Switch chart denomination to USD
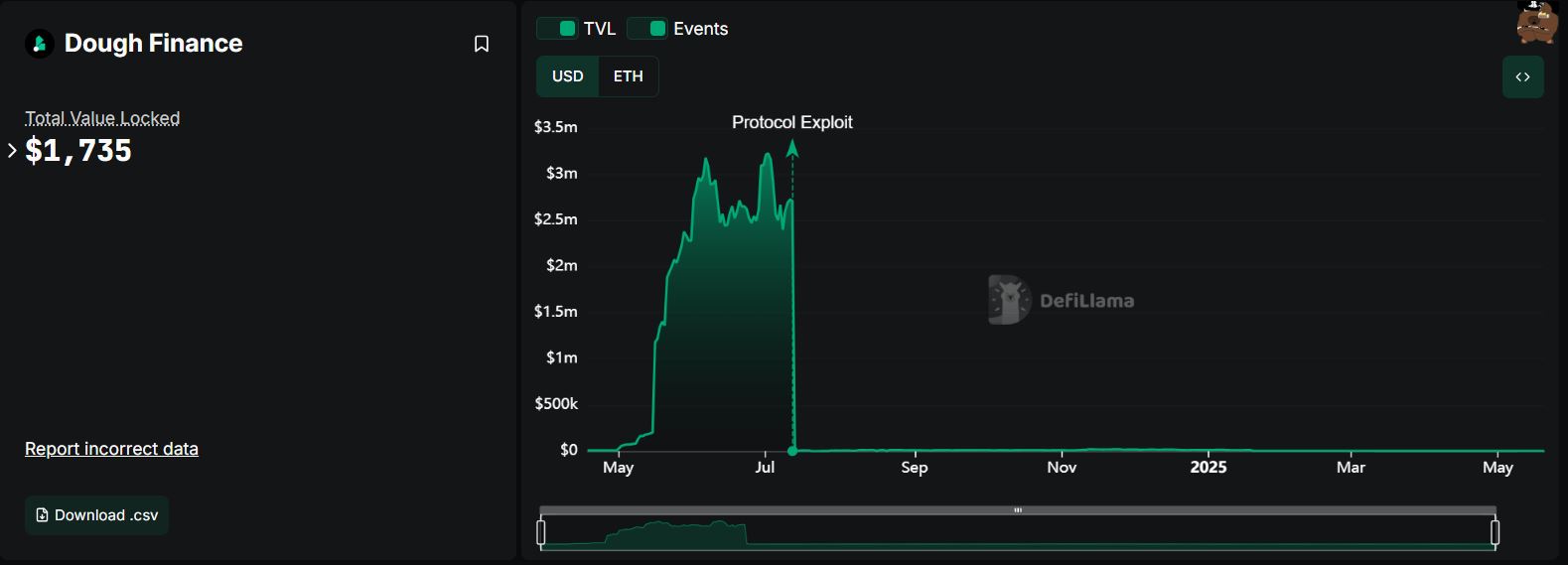 pos(568,76)
